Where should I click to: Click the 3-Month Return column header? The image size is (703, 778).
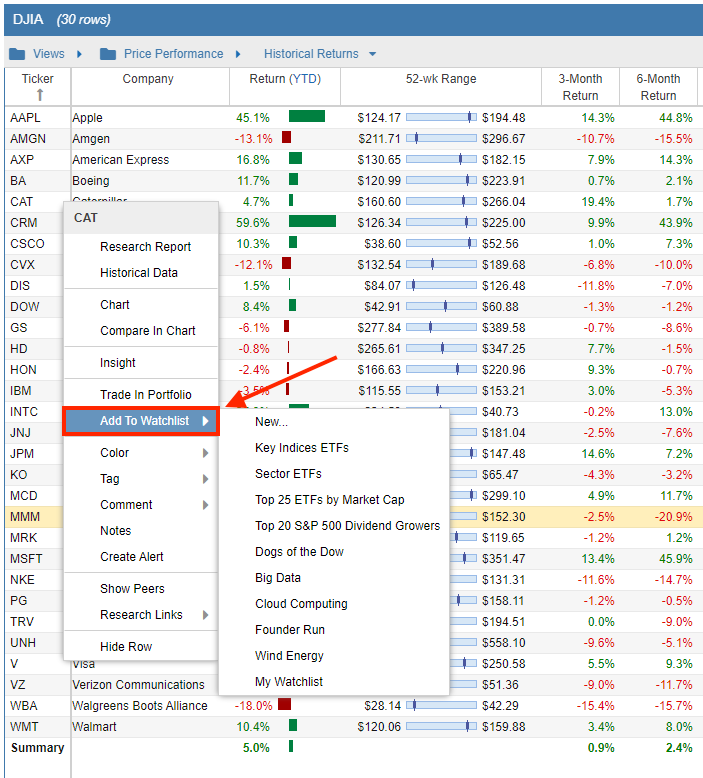(580, 87)
